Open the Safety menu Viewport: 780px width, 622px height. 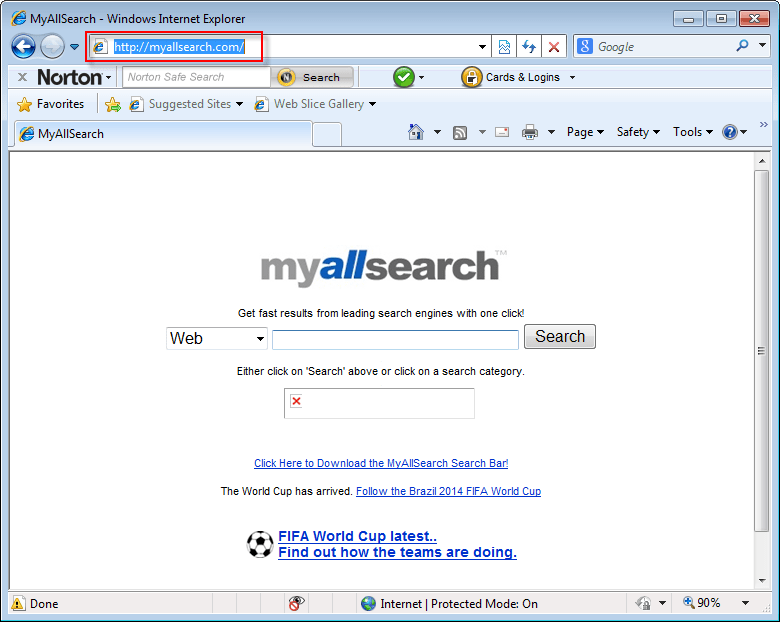[x=638, y=132]
